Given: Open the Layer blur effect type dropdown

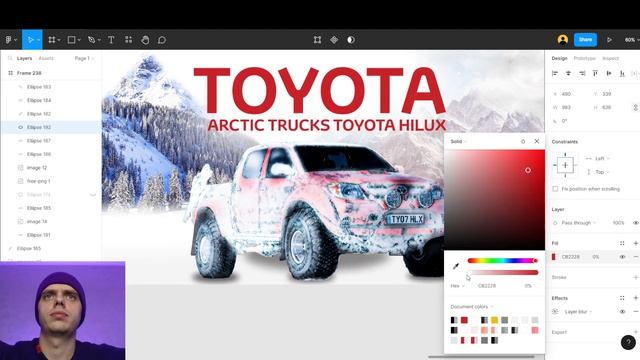Looking at the screenshot, I should 578,311.
